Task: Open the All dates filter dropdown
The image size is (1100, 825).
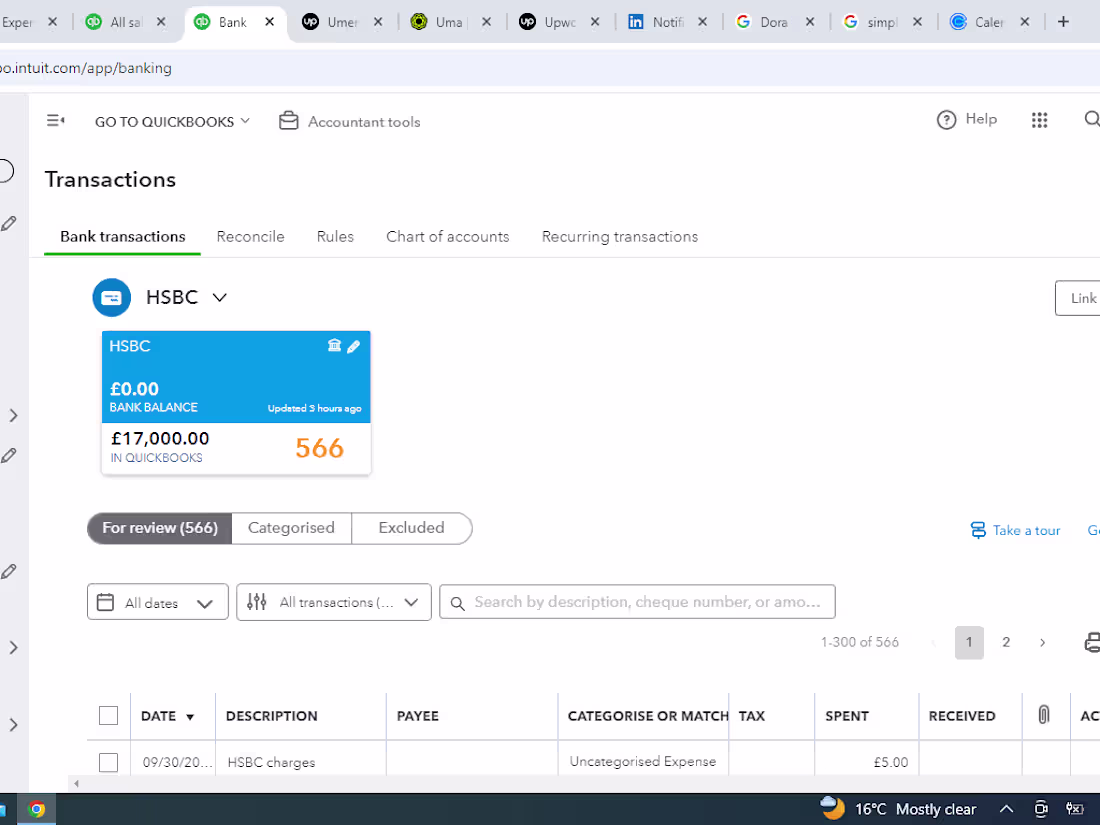Action: pos(157,602)
